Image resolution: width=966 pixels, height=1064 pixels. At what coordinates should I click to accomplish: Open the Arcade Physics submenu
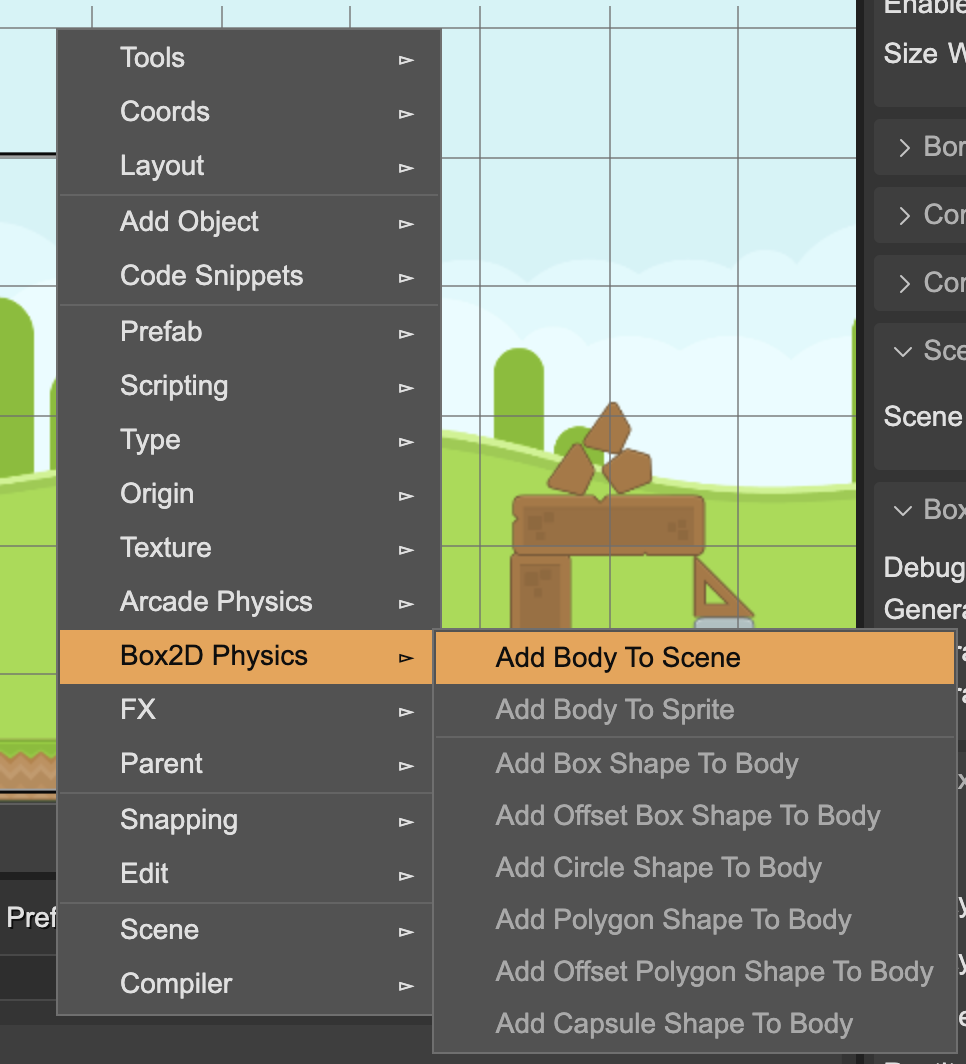pos(249,602)
